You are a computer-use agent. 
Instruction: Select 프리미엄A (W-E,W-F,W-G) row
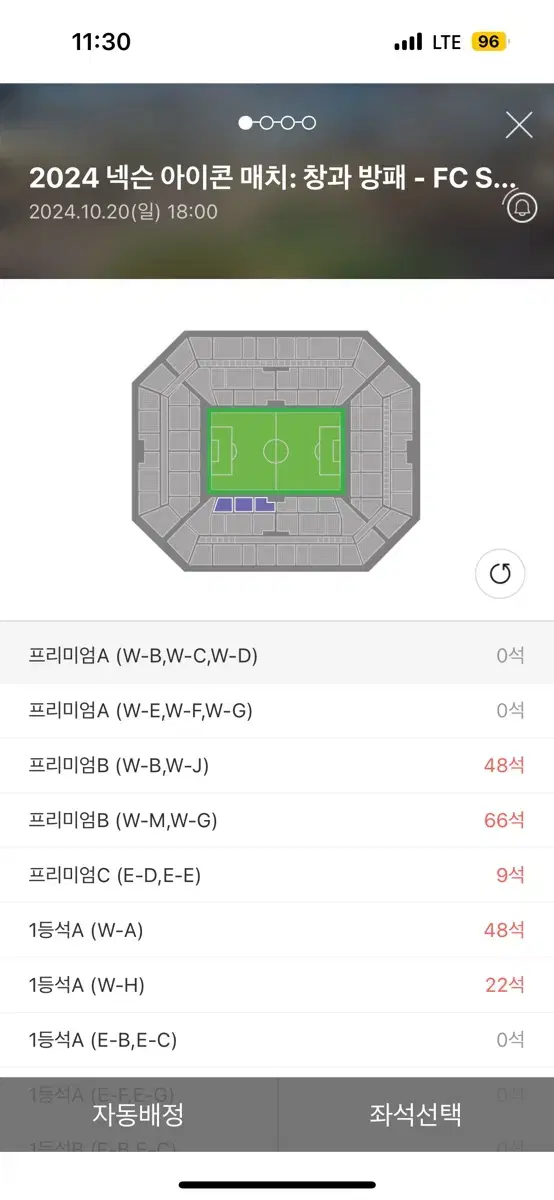pos(277,711)
